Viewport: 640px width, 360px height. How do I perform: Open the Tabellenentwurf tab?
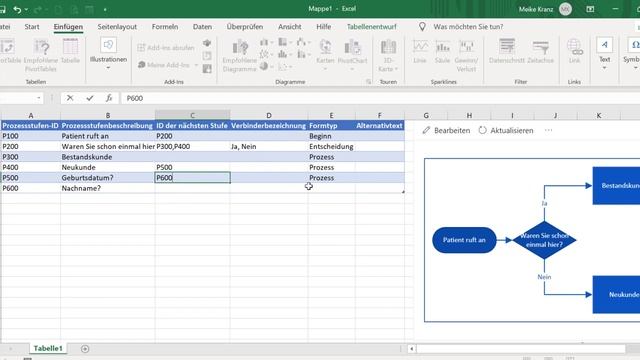pos(371,27)
